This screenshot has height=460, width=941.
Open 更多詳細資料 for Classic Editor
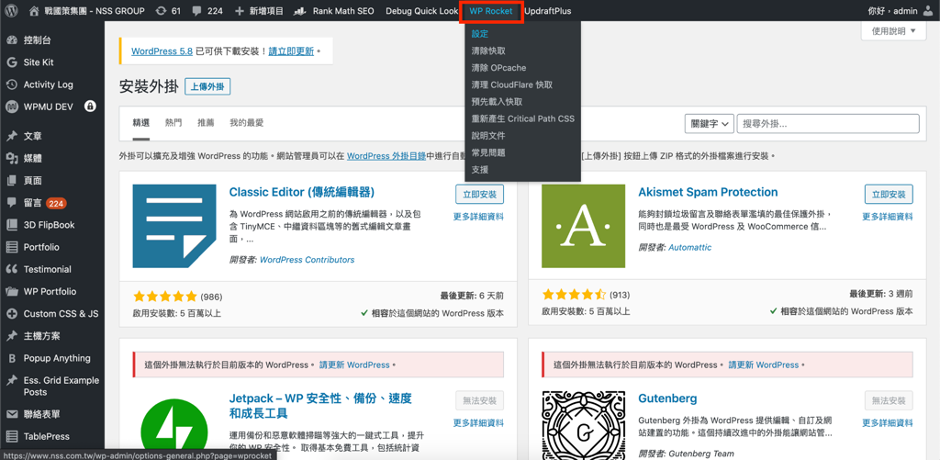tap(478, 217)
